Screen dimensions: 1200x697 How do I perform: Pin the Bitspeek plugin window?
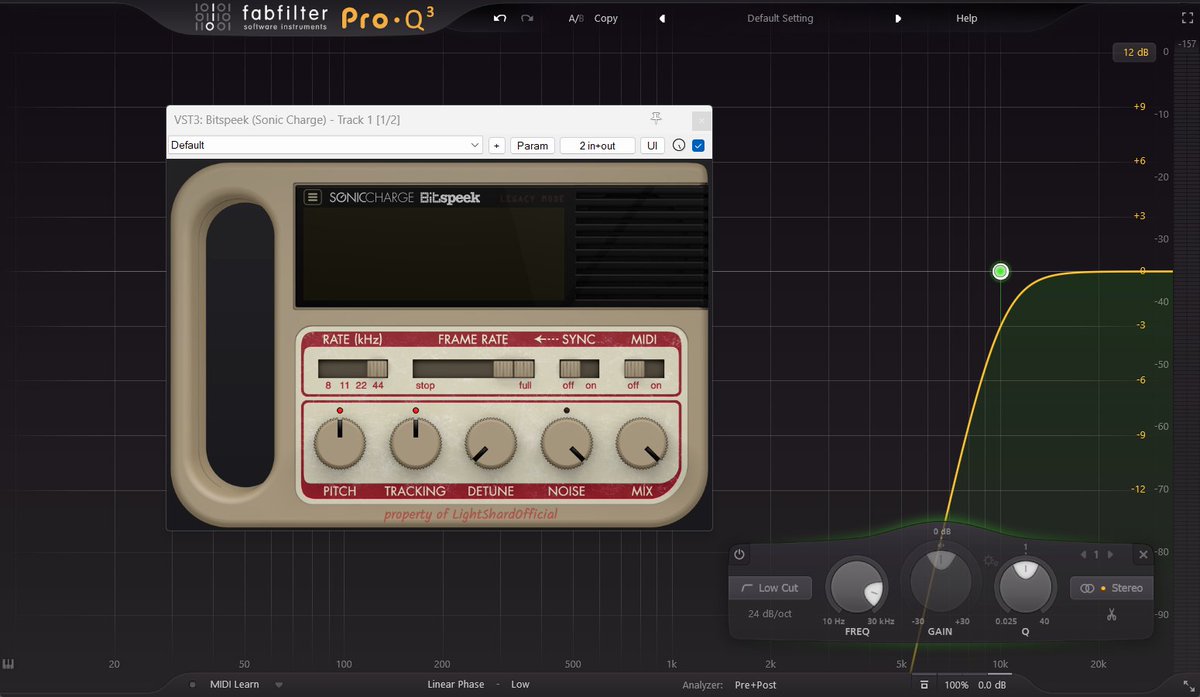click(x=656, y=119)
